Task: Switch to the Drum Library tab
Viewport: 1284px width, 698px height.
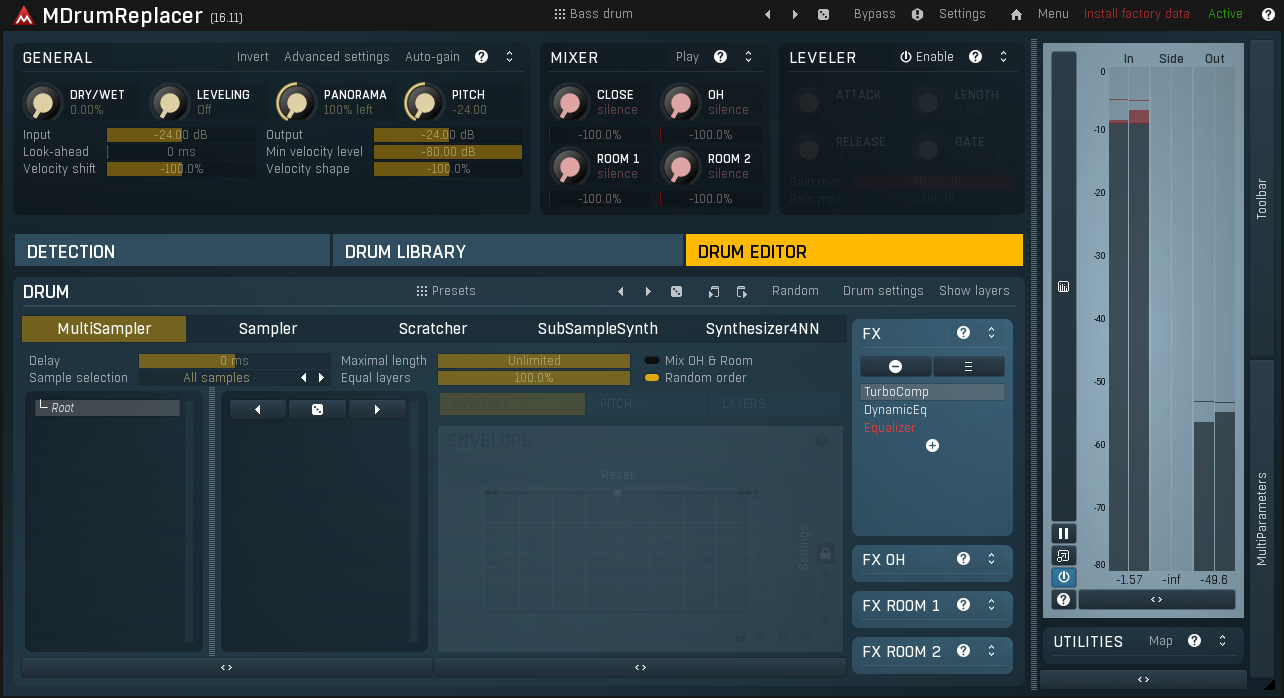Action: click(x=507, y=250)
